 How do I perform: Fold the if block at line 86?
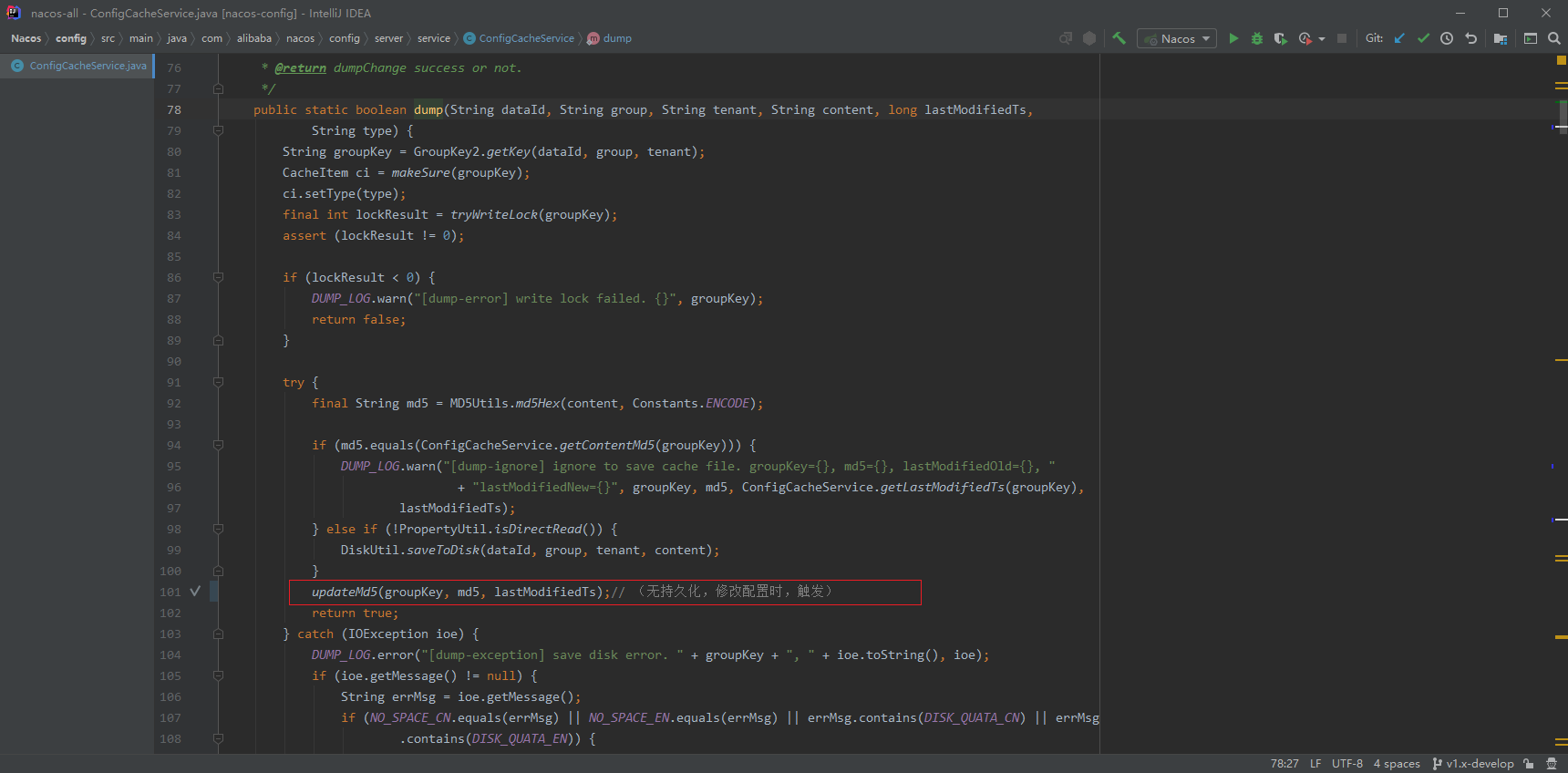point(218,277)
